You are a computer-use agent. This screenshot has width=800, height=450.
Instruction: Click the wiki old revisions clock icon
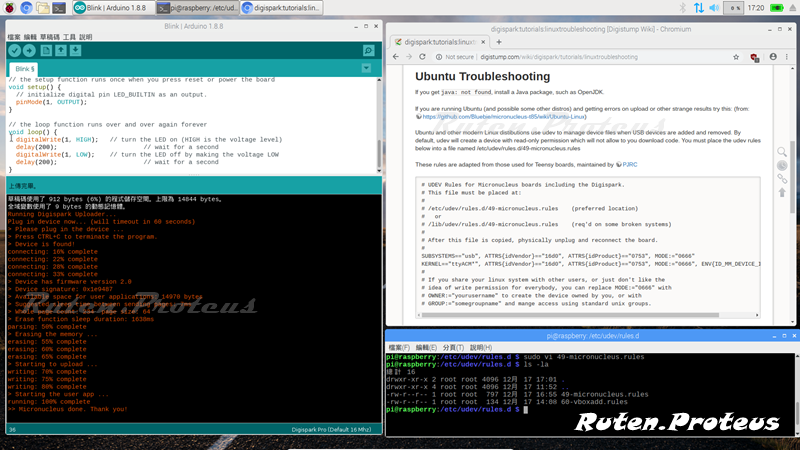pyautogui.click(x=782, y=165)
